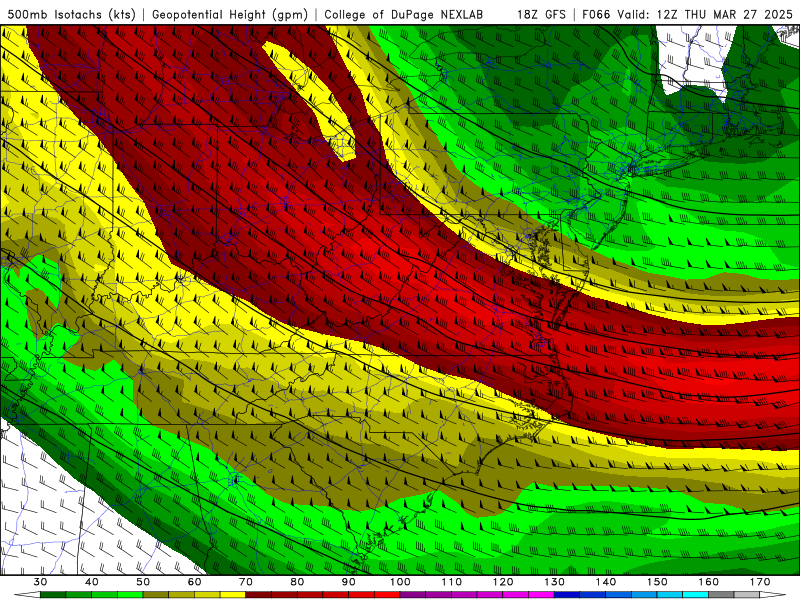Pick the dark maroon swatch starting at 70

[259, 595]
